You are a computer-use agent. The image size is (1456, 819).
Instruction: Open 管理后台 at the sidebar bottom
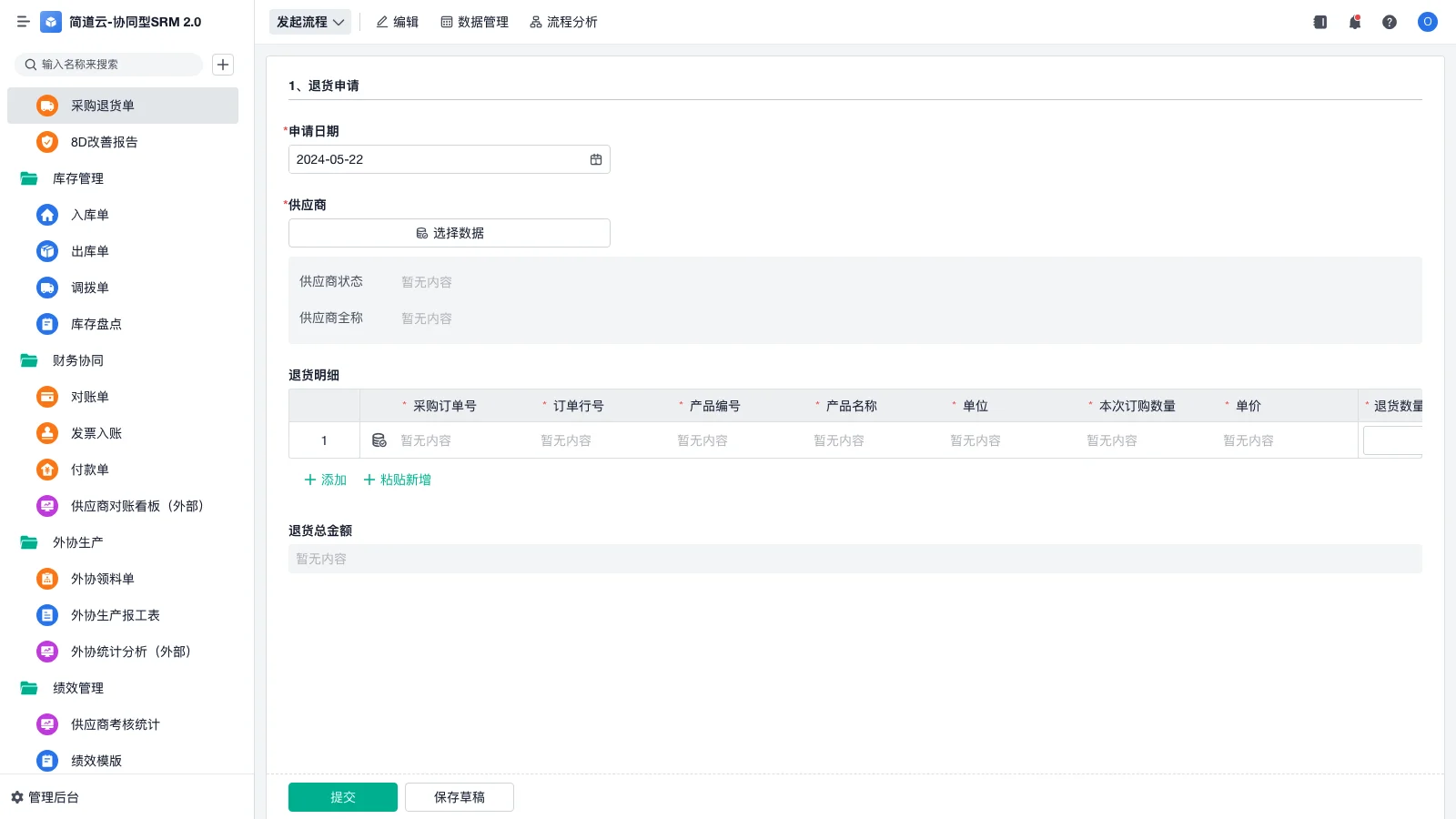(45, 797)
